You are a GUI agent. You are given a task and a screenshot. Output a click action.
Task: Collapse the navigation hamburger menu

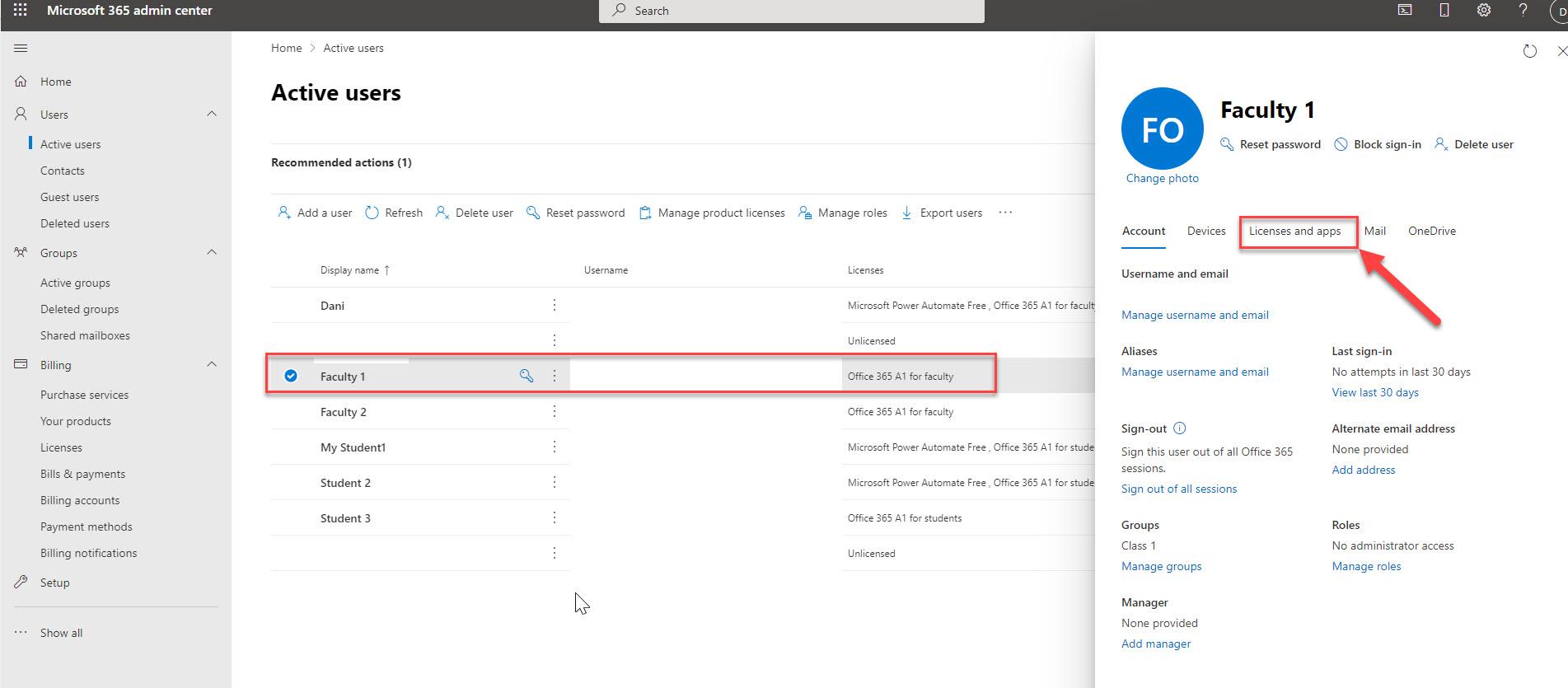(21, 49)
